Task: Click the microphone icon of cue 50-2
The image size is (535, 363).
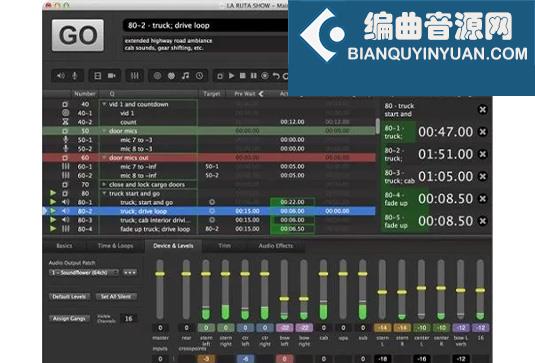Action: (66, 148)
